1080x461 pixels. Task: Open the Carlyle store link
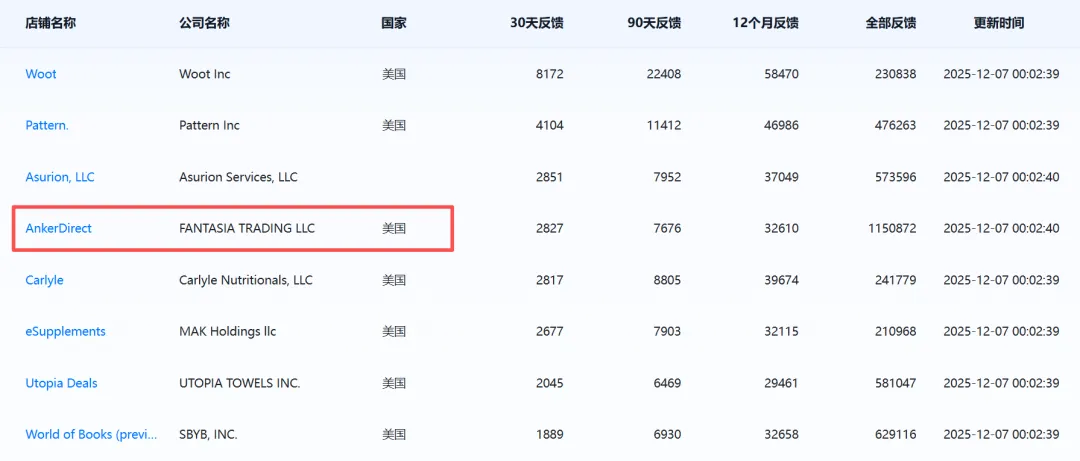[44, 280]
